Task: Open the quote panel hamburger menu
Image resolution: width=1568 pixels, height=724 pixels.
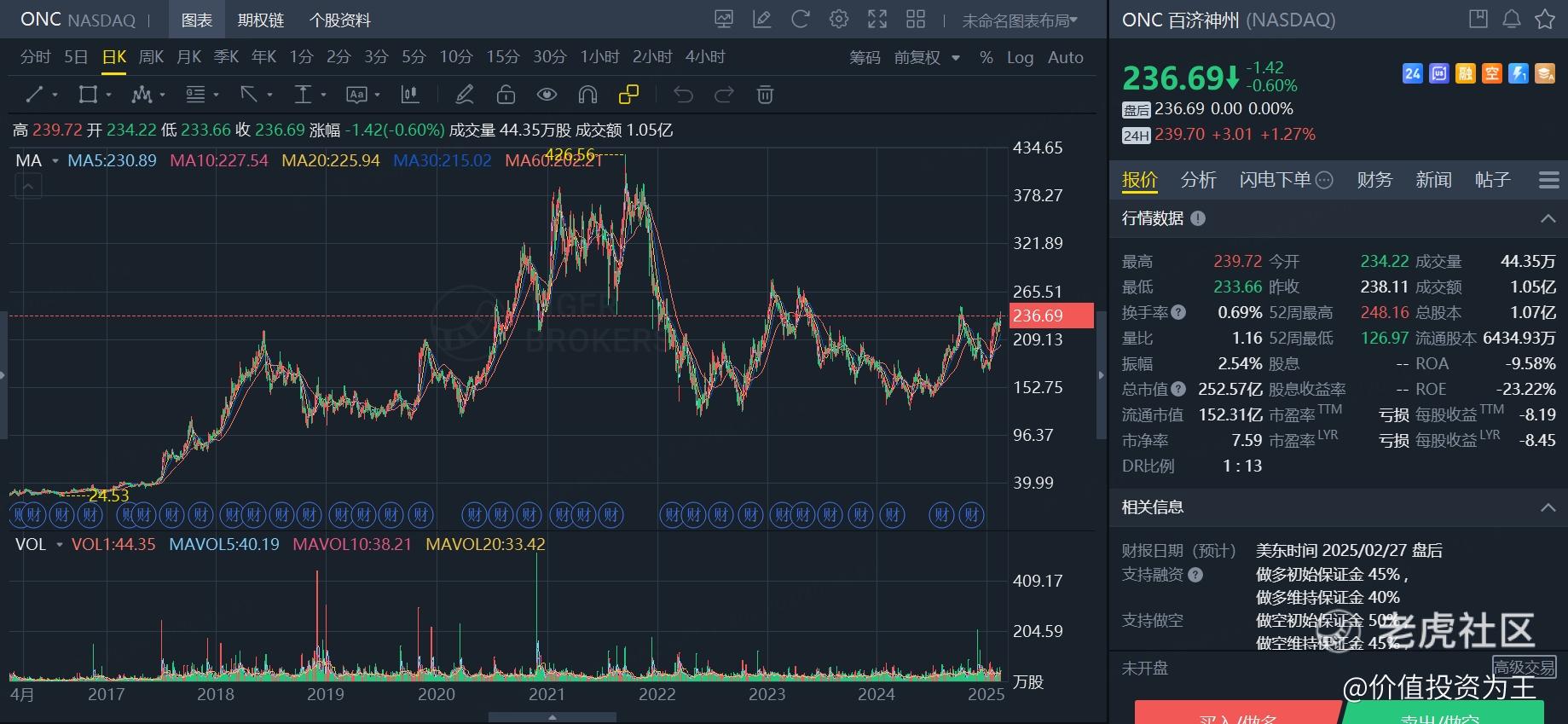Action: [x=1549, y=180]
